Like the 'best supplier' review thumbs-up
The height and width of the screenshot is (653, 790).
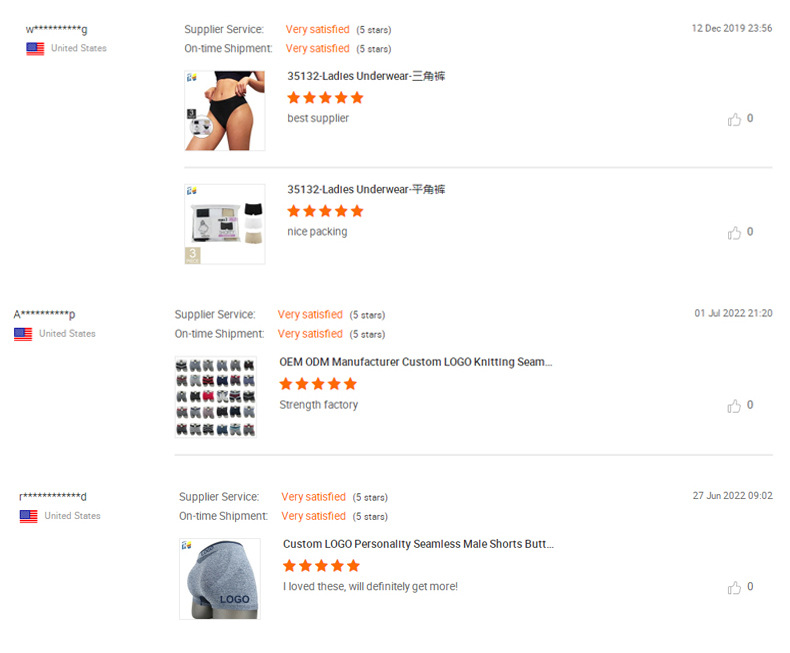point(735,119)
